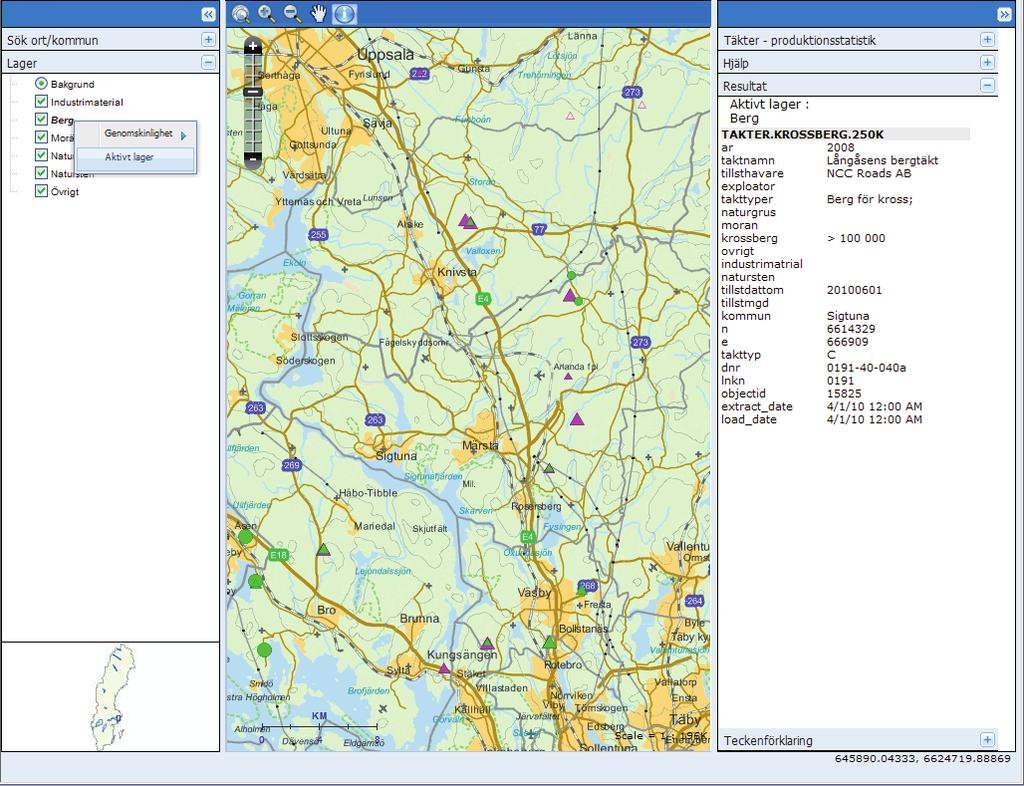
Task: Open the Genomskinlighet submenu
Action: 136,134
